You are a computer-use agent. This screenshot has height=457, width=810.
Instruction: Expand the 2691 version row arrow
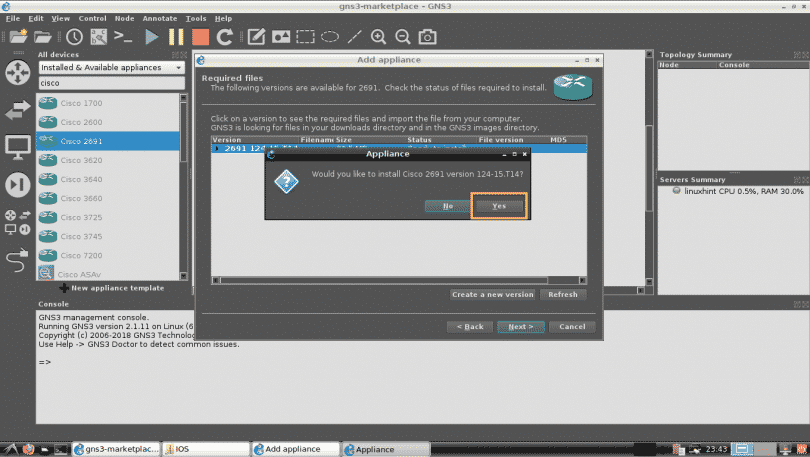click(217, 148)
